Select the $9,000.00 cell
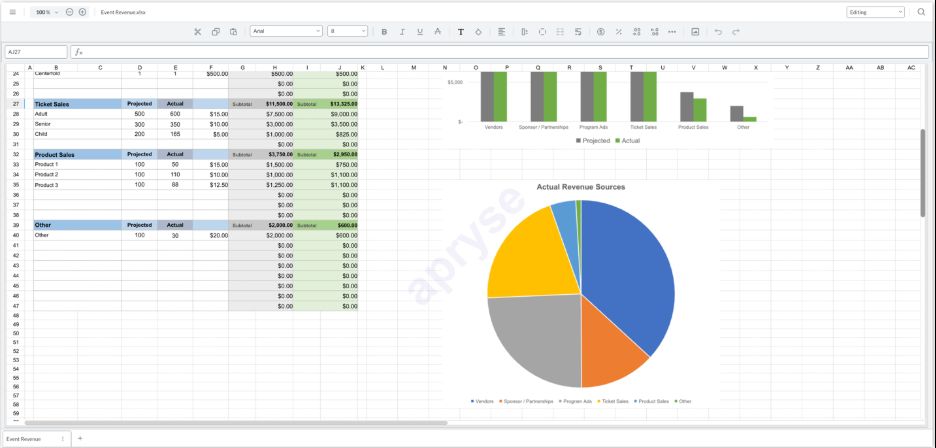The image size is (936, 448). click(339, 113)
